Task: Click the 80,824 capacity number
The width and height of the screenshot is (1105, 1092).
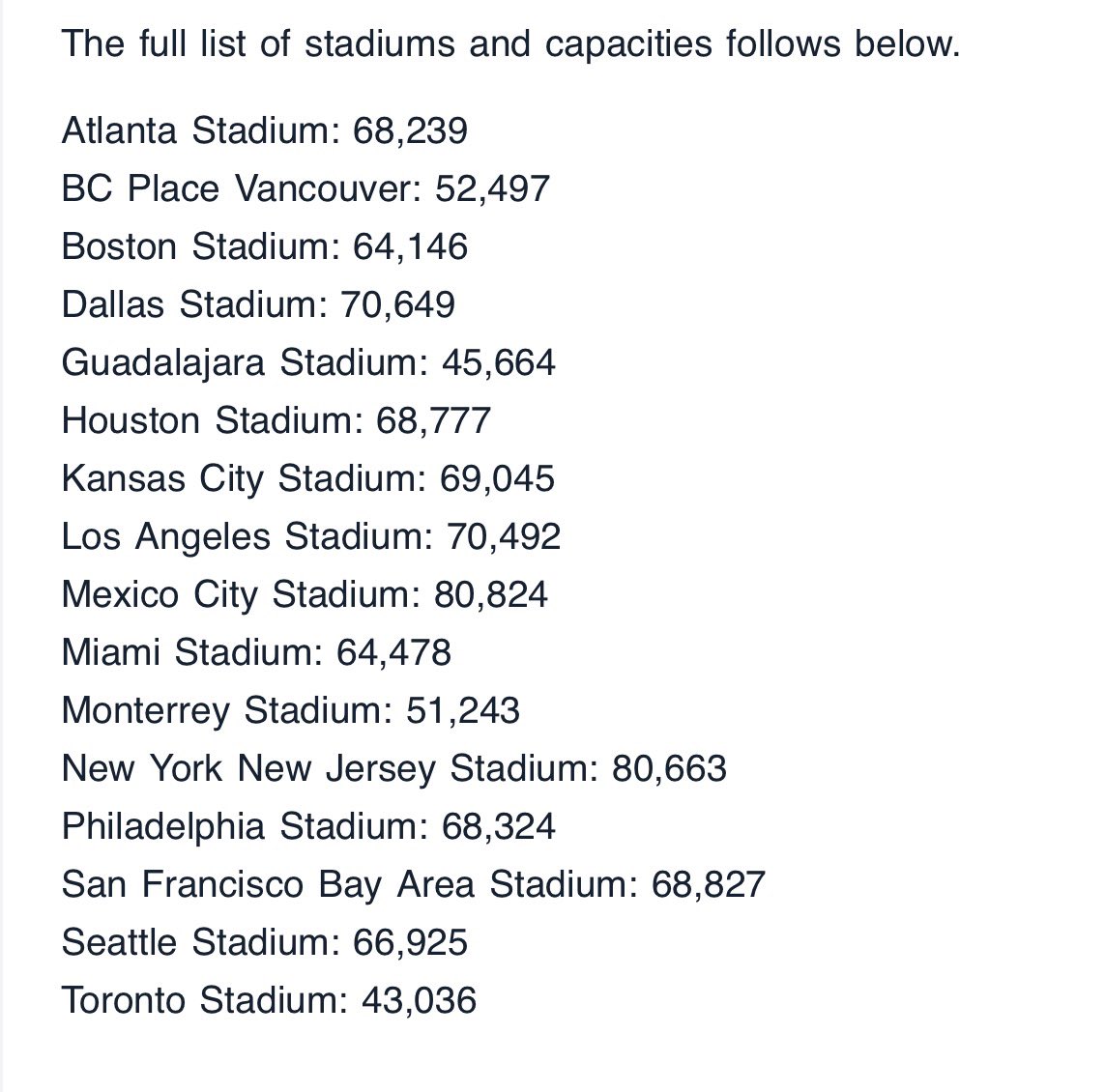Action: 491,594
